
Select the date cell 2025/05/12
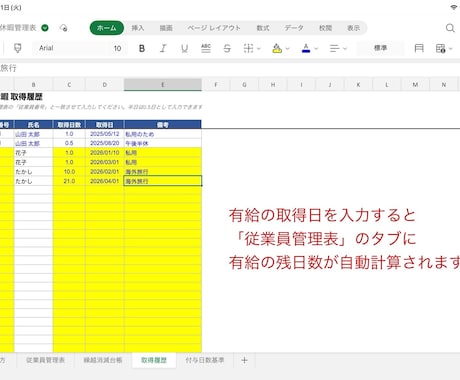coord(105,134)
